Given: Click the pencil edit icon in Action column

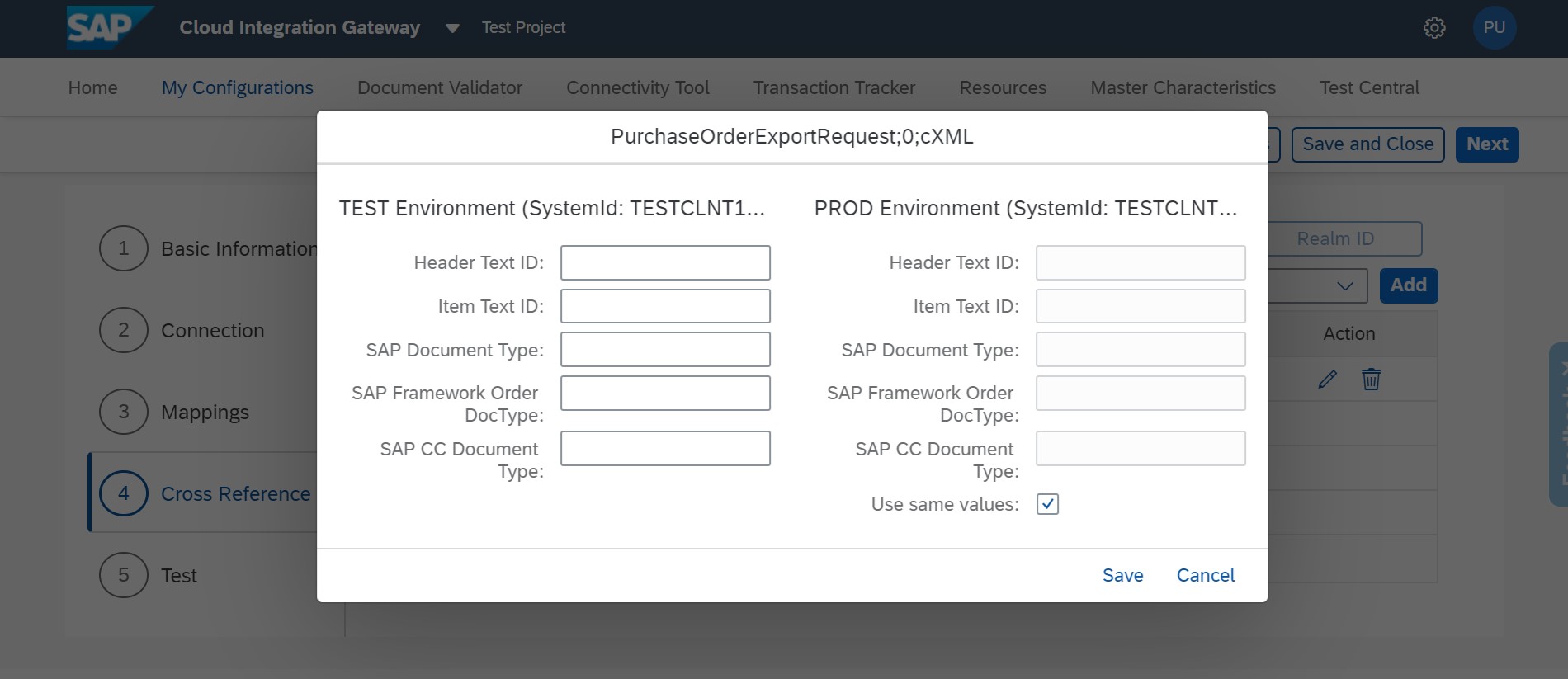Looking at the screenshot, I should click(x=1327, y=380).
